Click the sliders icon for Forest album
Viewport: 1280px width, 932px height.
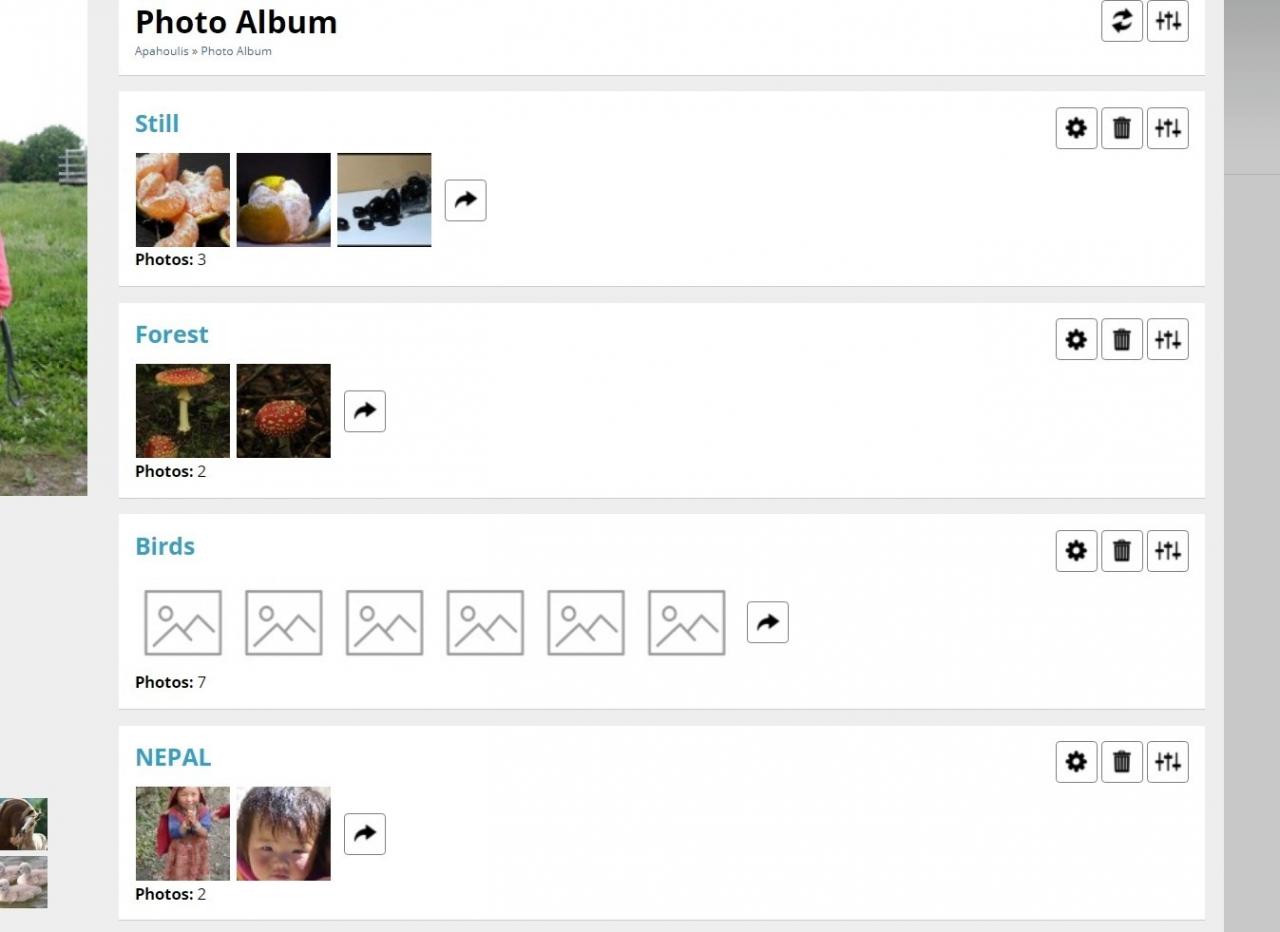pos(1167,339)
